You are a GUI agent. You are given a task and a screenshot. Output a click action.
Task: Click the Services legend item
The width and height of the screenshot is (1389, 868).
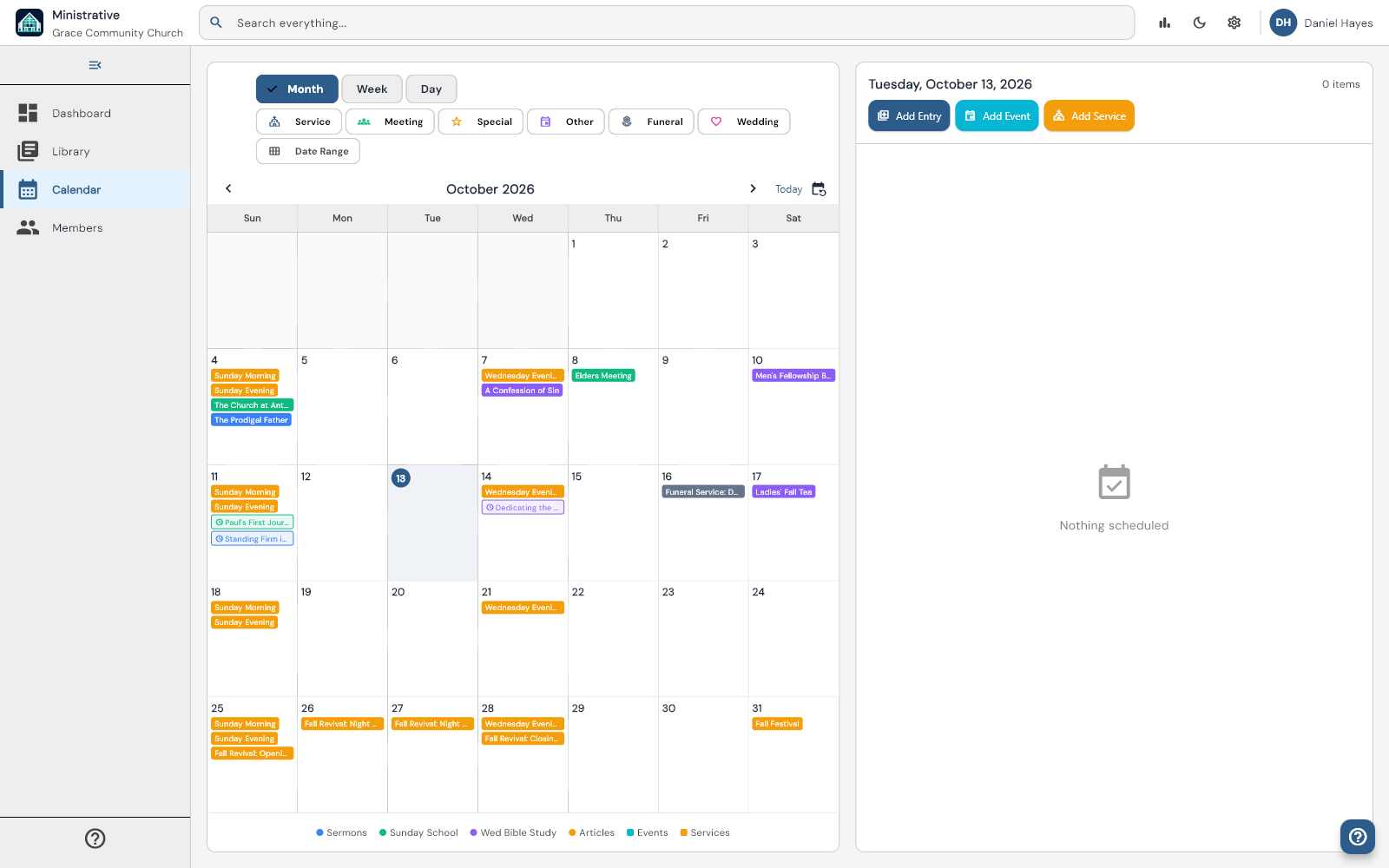pyautogui.click(x=705, y=832)
